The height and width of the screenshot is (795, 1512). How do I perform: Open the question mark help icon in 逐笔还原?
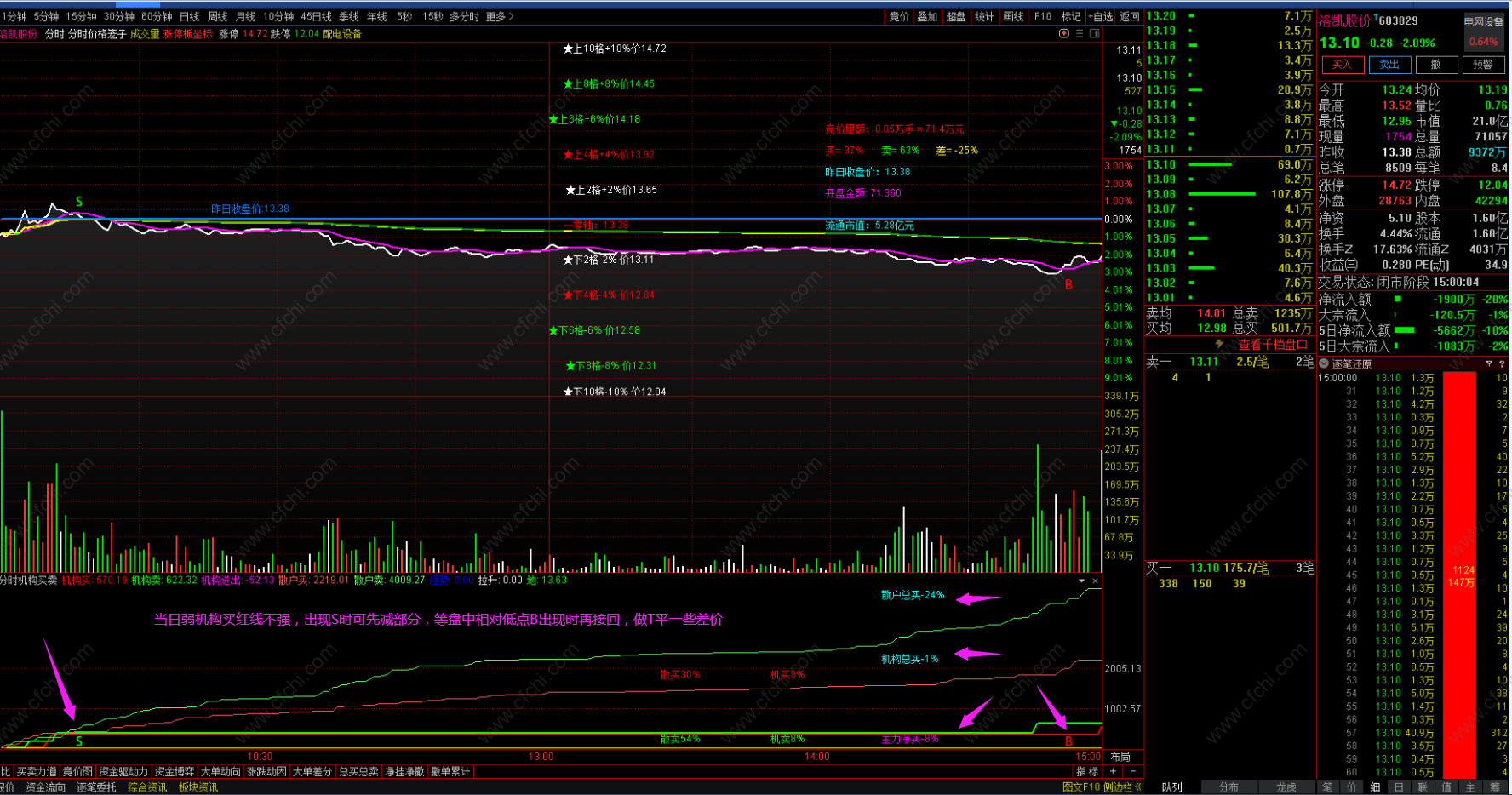(x=1502, y=364)
